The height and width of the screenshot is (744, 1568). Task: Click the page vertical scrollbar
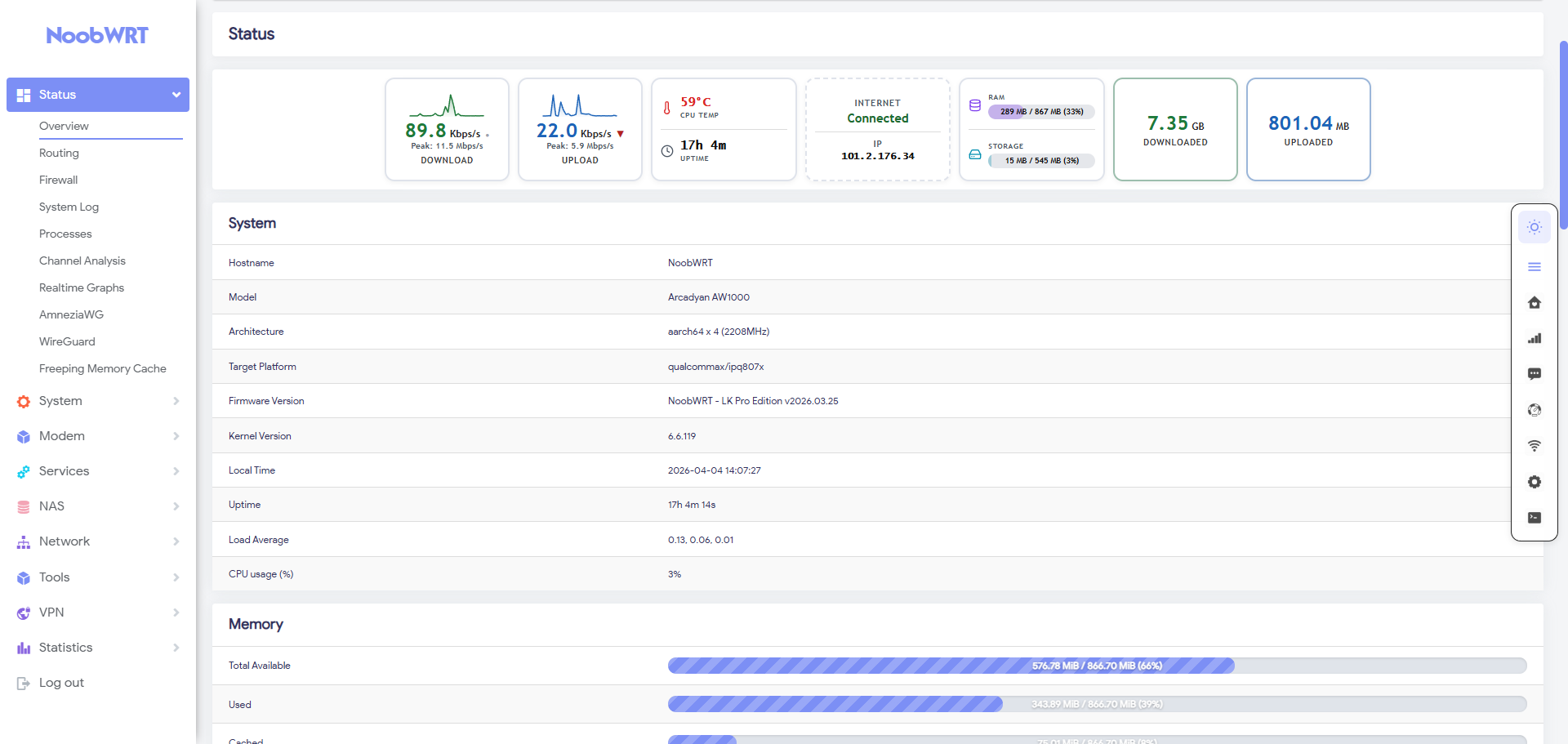point(1563,135)
